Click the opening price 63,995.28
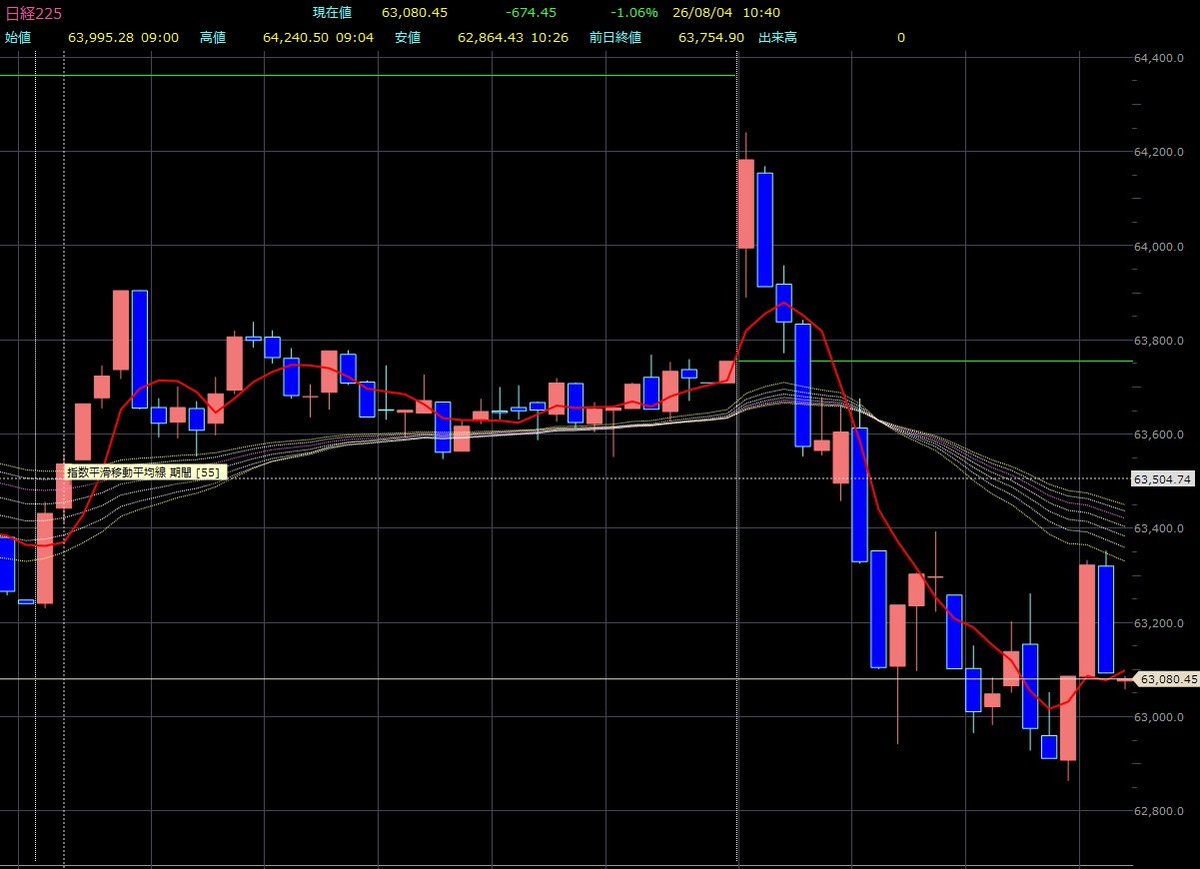 (x=101, y=37)
